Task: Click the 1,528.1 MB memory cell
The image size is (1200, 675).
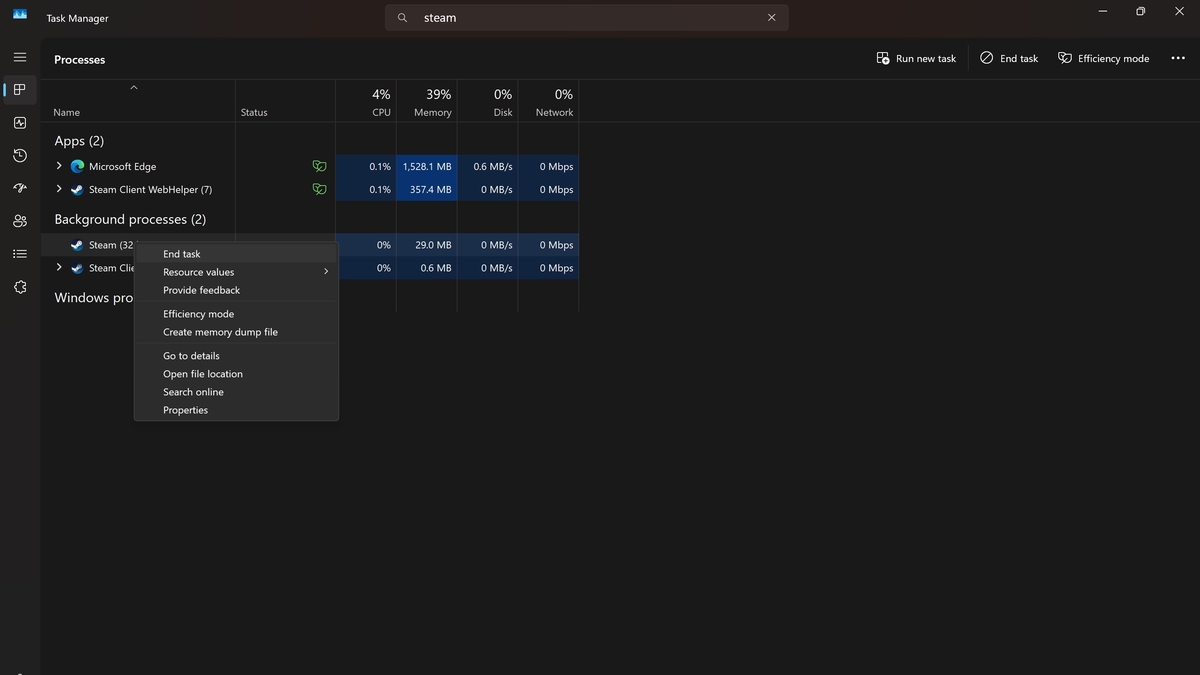Action: (x=427, y=167)
